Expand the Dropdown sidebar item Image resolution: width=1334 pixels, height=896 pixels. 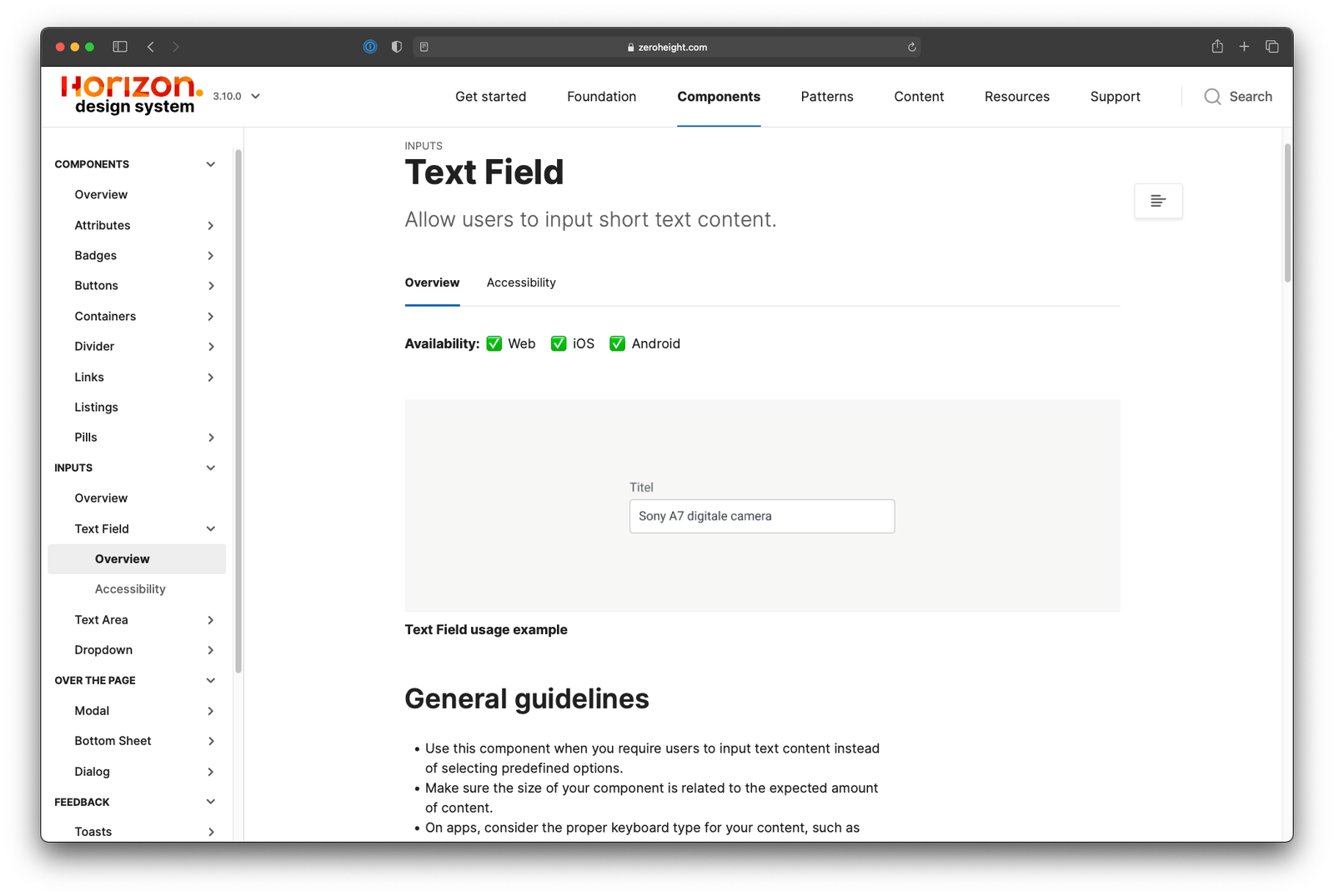211,650
